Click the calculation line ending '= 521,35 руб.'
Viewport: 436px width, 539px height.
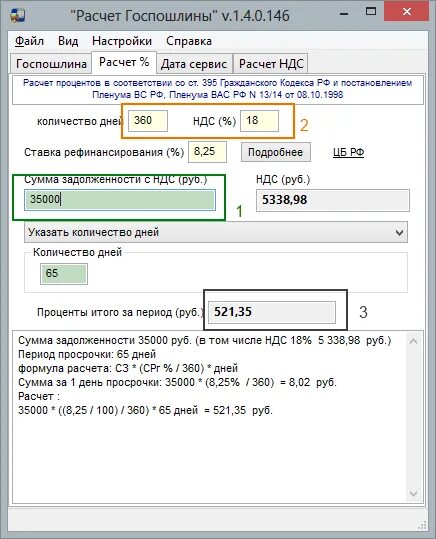click(145, 410)
